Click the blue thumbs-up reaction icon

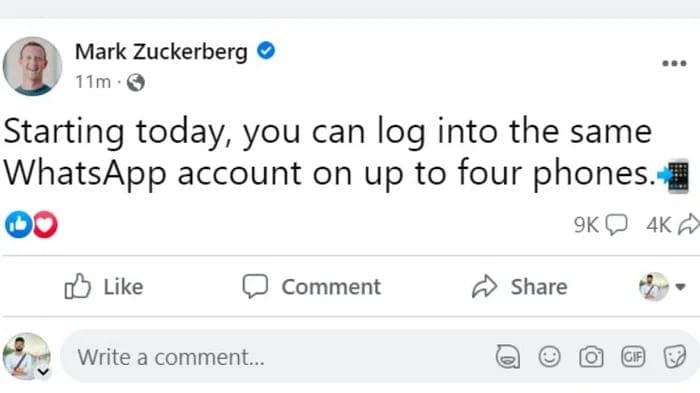18,224
